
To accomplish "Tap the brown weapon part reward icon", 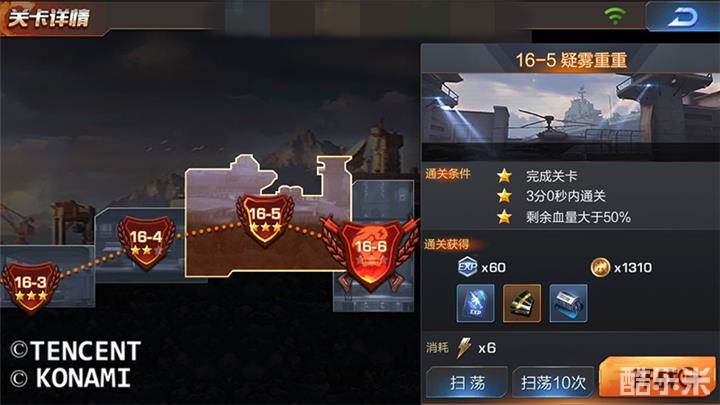I will (x=522, y=303).
